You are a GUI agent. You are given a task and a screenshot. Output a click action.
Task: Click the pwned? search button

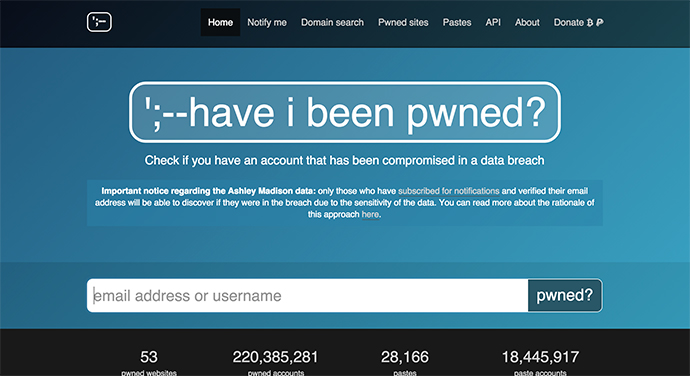click(x=565, y=295)
